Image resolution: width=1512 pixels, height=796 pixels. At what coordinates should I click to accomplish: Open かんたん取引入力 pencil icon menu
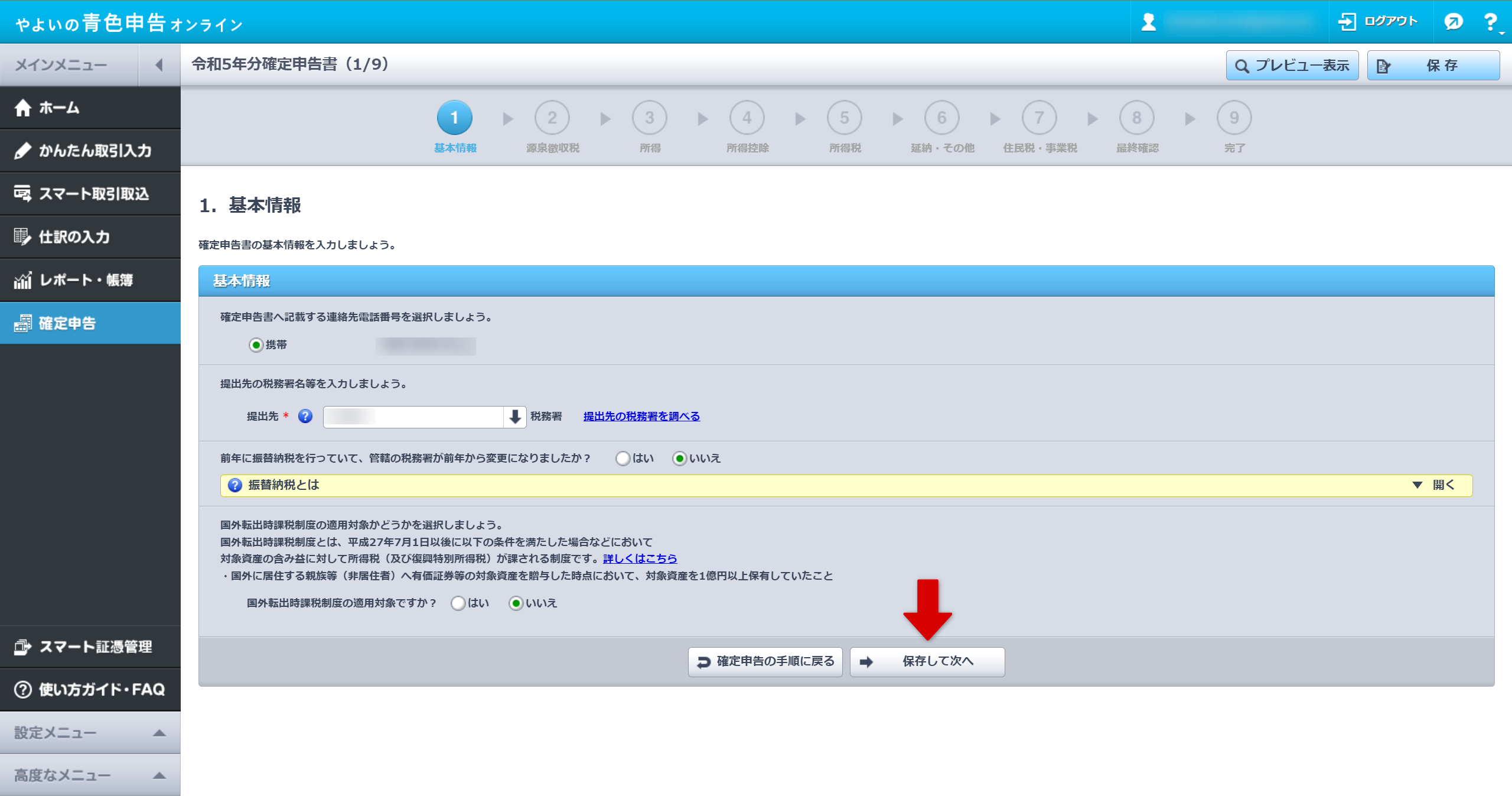coord(23,151)
